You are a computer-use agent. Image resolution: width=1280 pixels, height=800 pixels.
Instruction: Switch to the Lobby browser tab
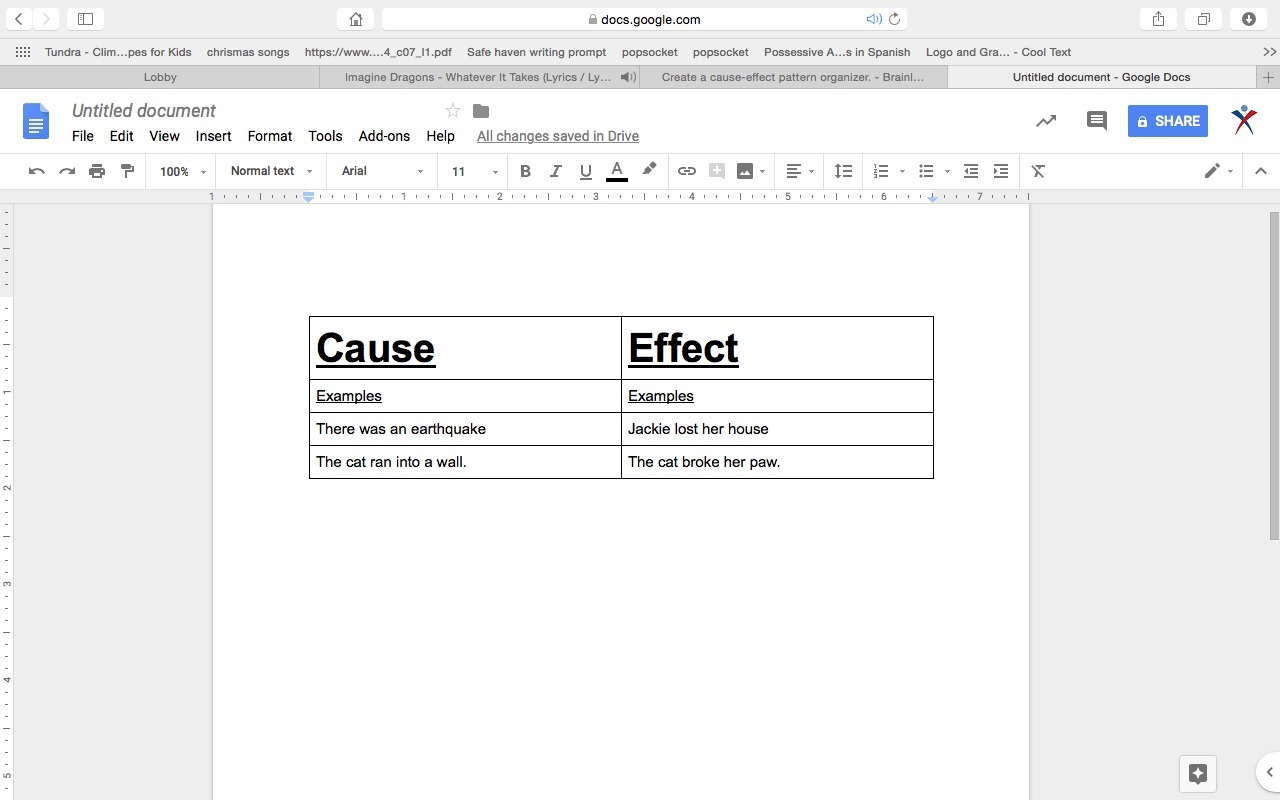[x=160, y=77]
